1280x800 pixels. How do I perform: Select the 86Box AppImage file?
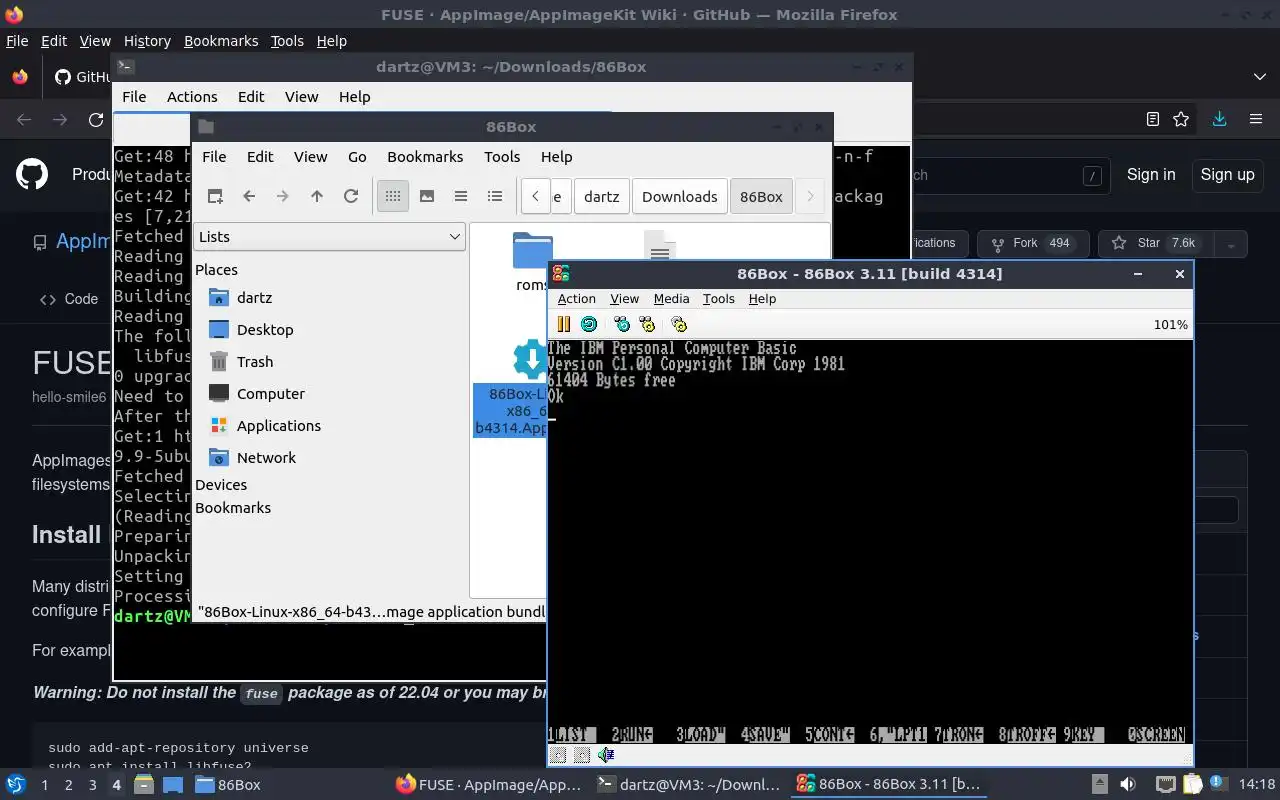(511, 390)
